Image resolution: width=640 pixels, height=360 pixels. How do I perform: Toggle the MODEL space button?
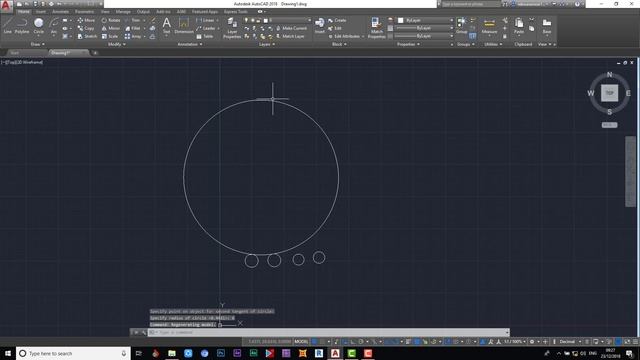click(301, 342)
